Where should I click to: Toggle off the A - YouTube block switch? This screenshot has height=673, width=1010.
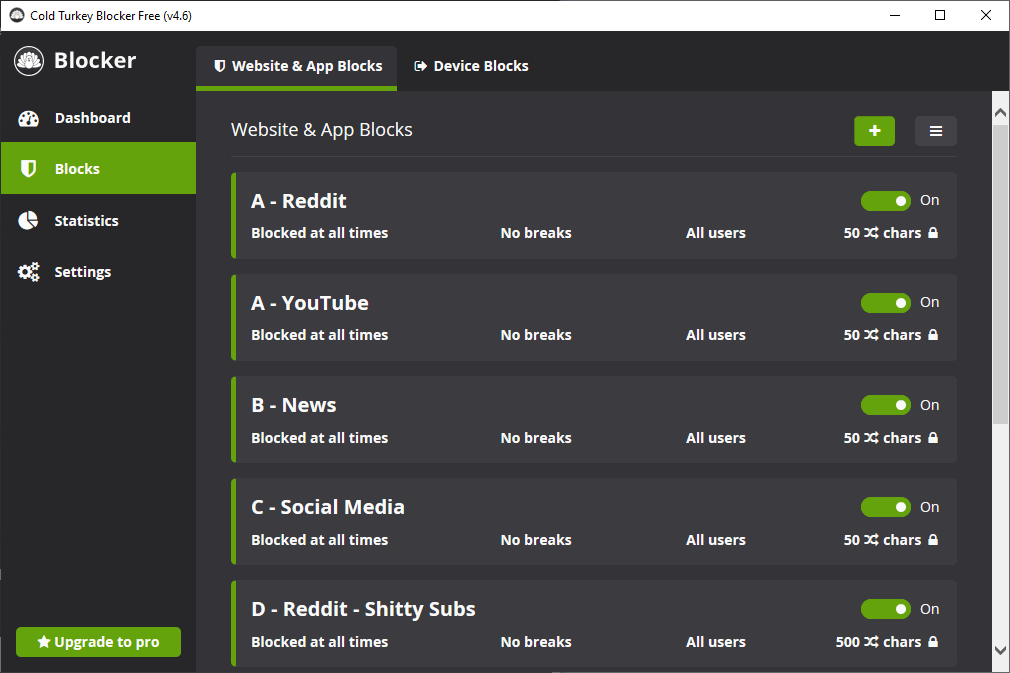tap(886, 303)
